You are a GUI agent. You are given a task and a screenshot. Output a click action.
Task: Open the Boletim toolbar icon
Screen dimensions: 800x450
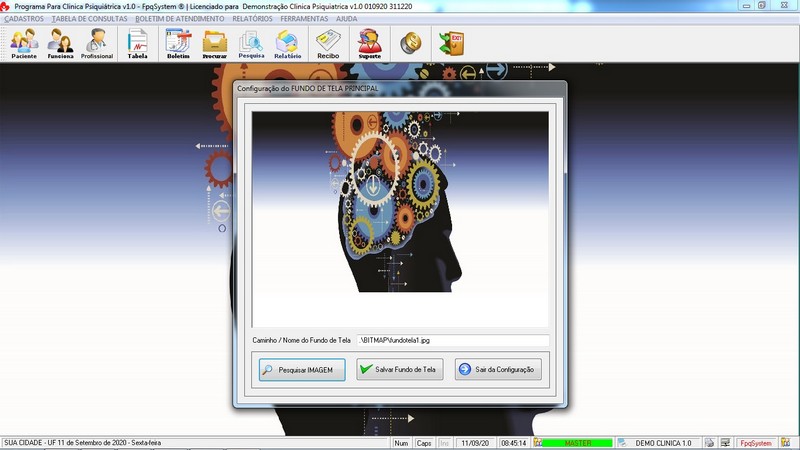178,44
